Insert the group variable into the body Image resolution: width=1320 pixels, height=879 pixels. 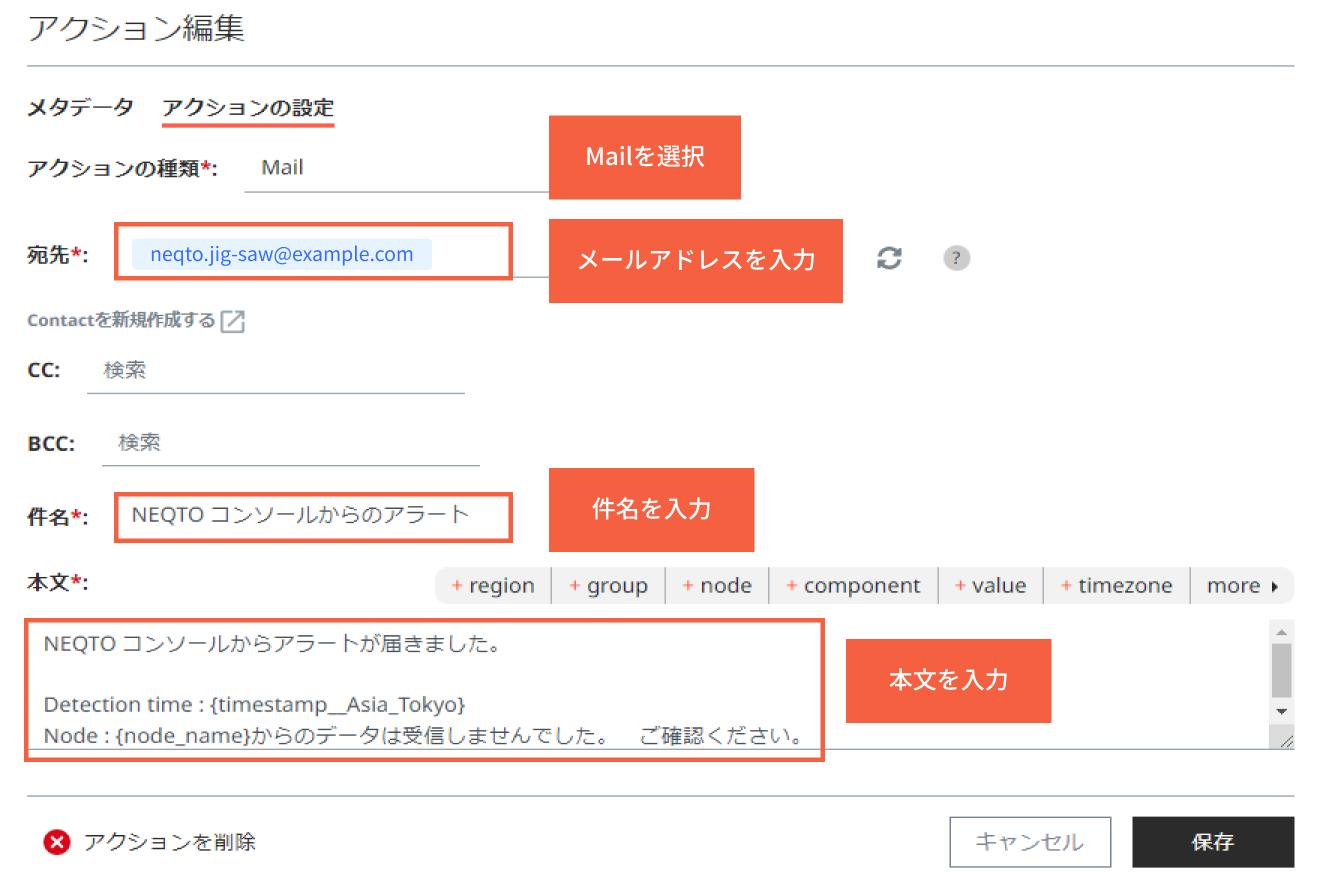tap(608, 585)
